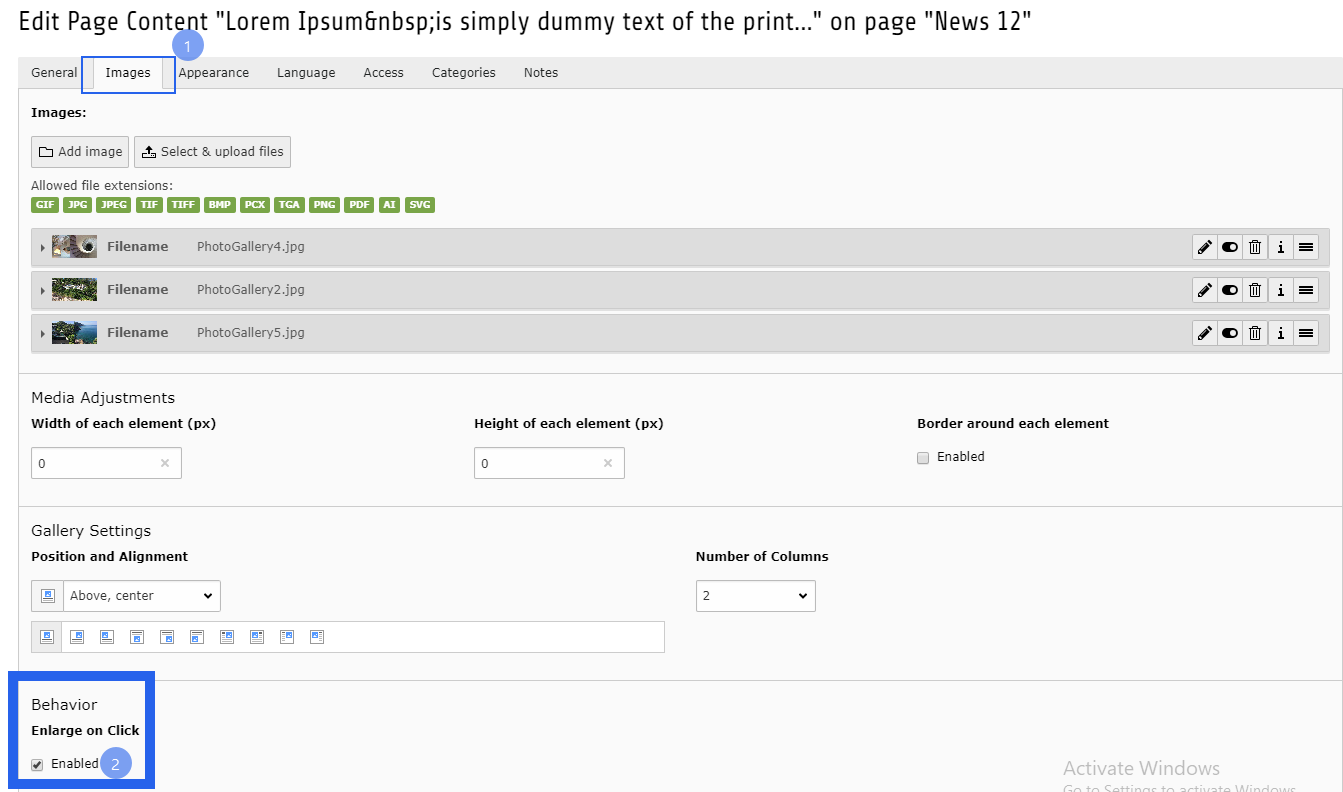Toggle visibility of the PhotoGallery4.jpg image
The height and width of the screenshot is (792, 1343).
tap(1230, 247)
